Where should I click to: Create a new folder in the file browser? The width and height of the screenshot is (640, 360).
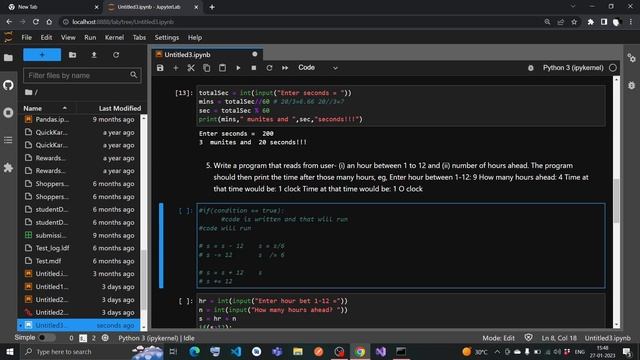(x=73, y=55)
